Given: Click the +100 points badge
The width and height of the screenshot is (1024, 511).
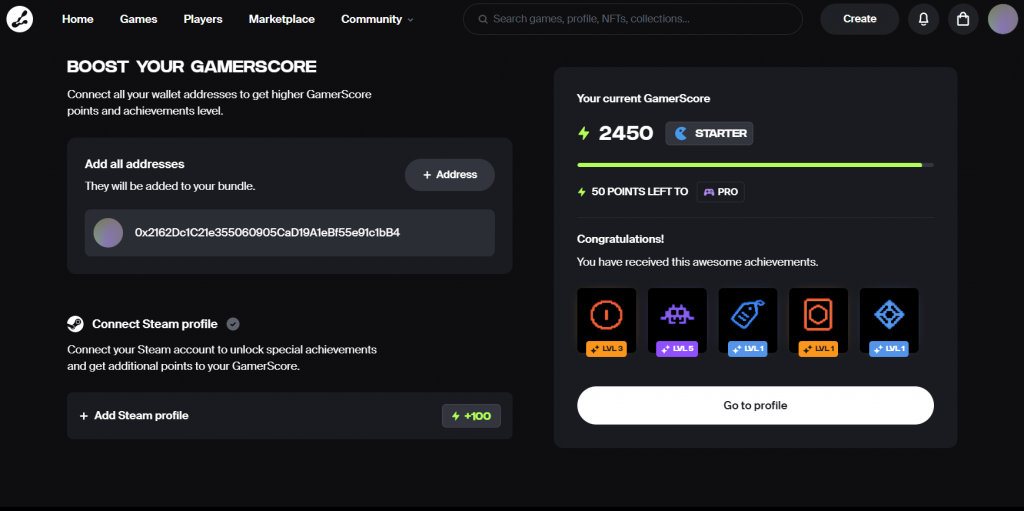Looking at the screenshot, I should tap(472, 416).
